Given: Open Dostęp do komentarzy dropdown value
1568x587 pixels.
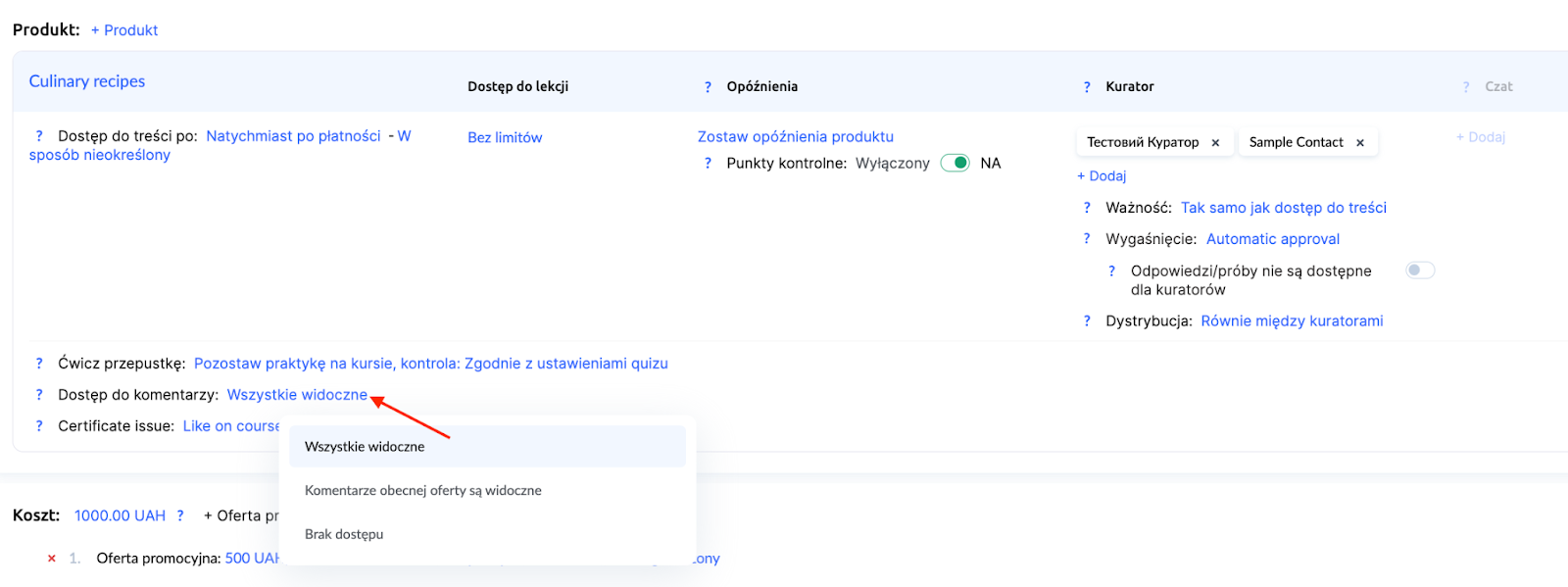Looking at the screenshot, I should point(297,395).
